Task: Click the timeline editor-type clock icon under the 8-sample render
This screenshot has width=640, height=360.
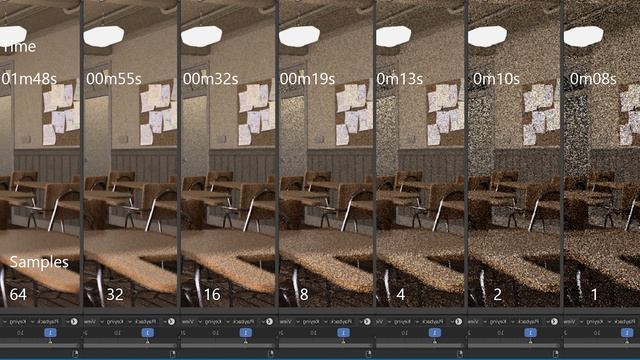Action: [x=367, y=322]
